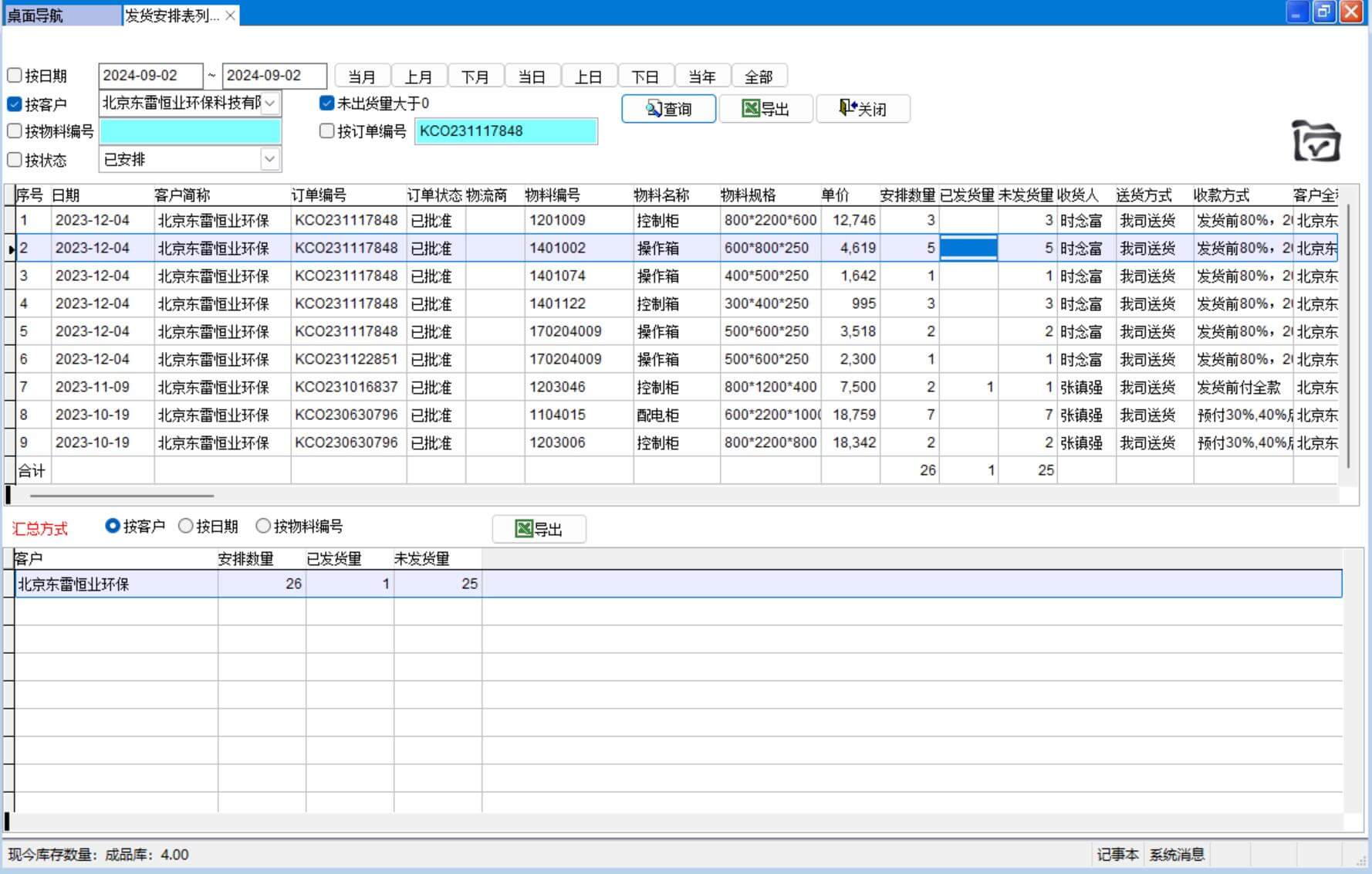The image size is (1372, 874).
Task: Enable the 按日期 filter checkbox
Action: click(15, 76)
